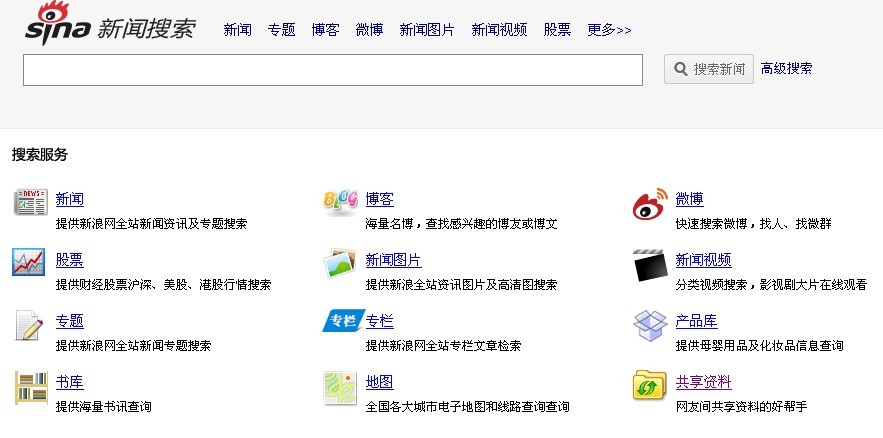The width and height of the screenshot is (883, 438).
Task: Click description 提供财经股票沪深、美股、港股行情搜索
Action: 163,284
